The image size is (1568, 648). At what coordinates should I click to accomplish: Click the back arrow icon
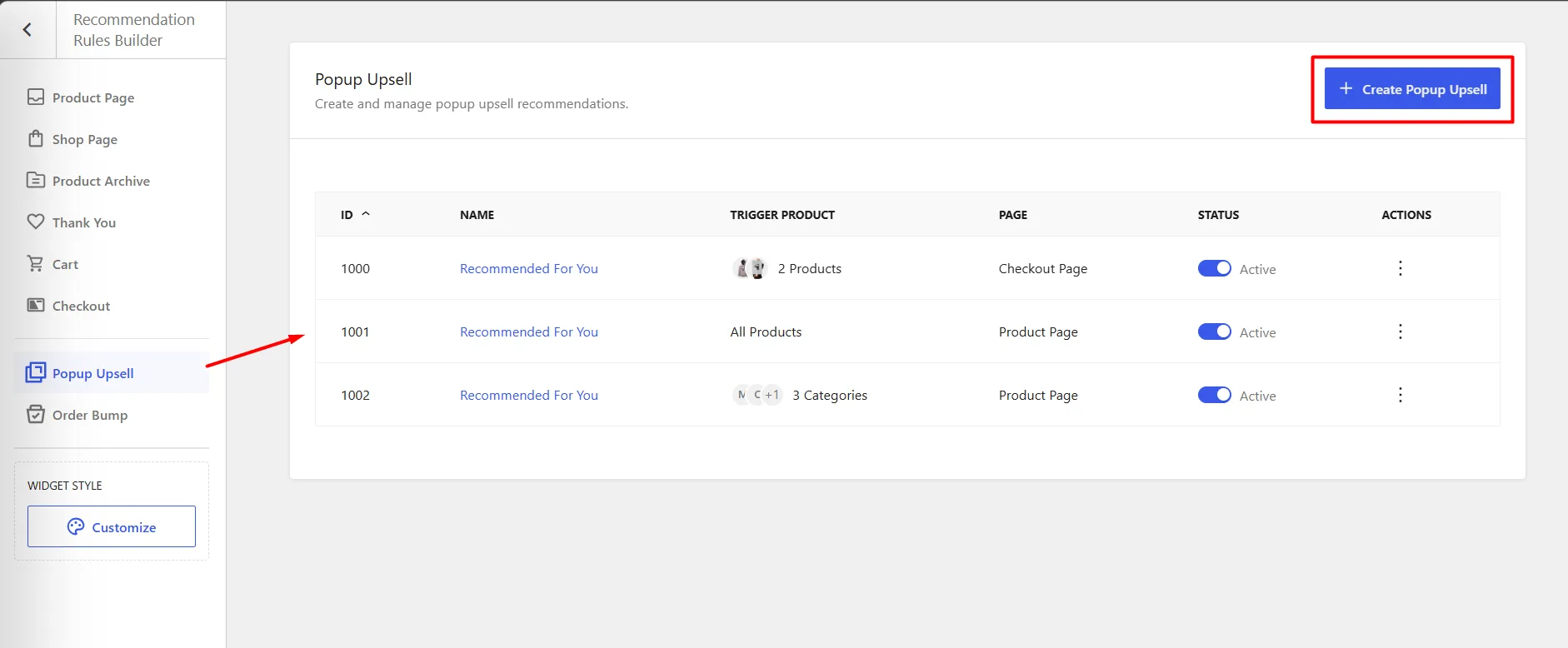point(27,30)
